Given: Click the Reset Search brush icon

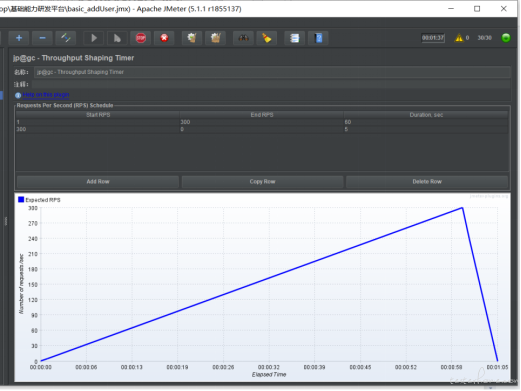Looking at the screenshot, I should point(267,38).
